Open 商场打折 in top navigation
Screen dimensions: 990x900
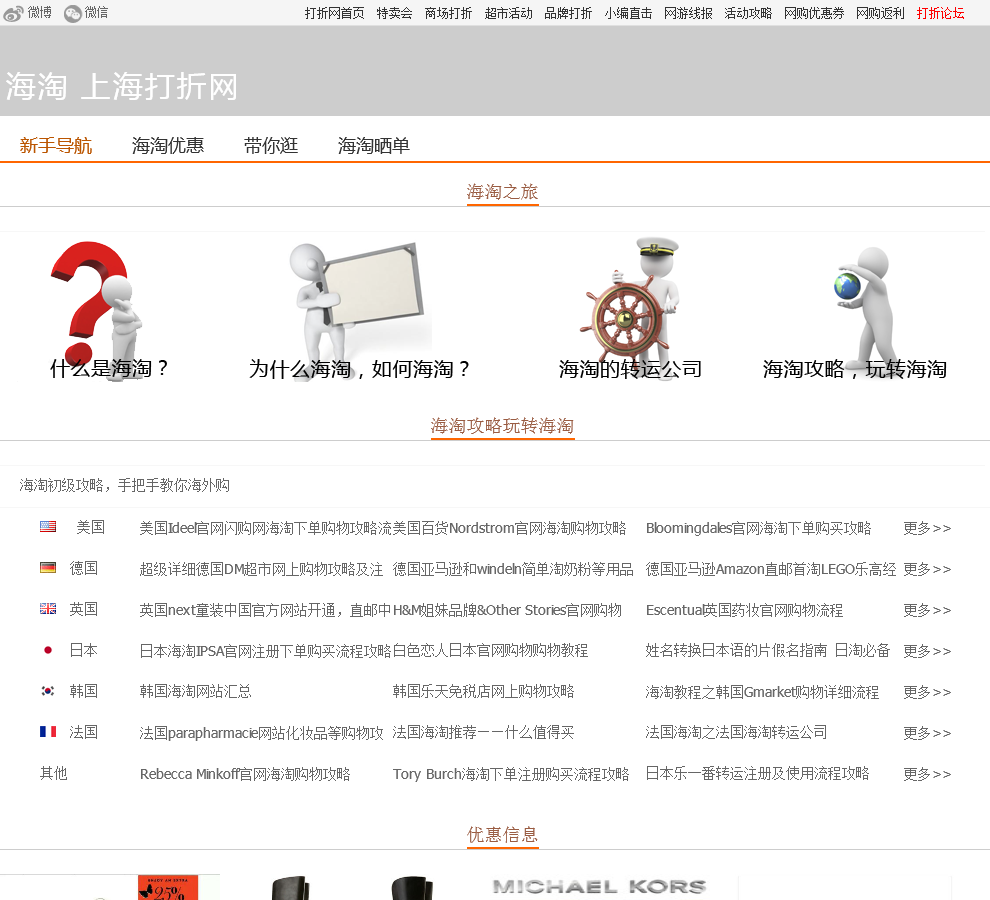tap(448, 13)
